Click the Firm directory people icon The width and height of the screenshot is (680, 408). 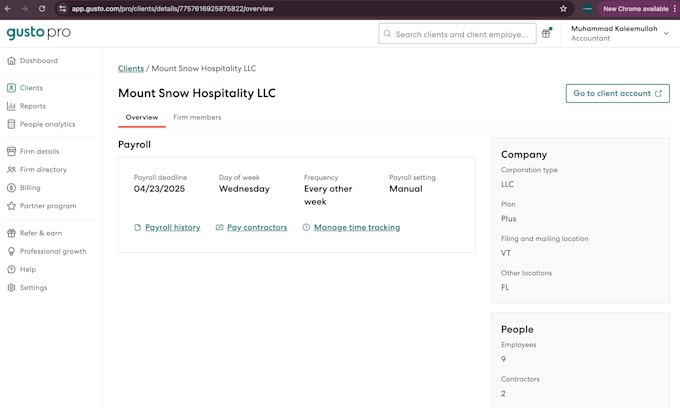(x=11, y=170)
